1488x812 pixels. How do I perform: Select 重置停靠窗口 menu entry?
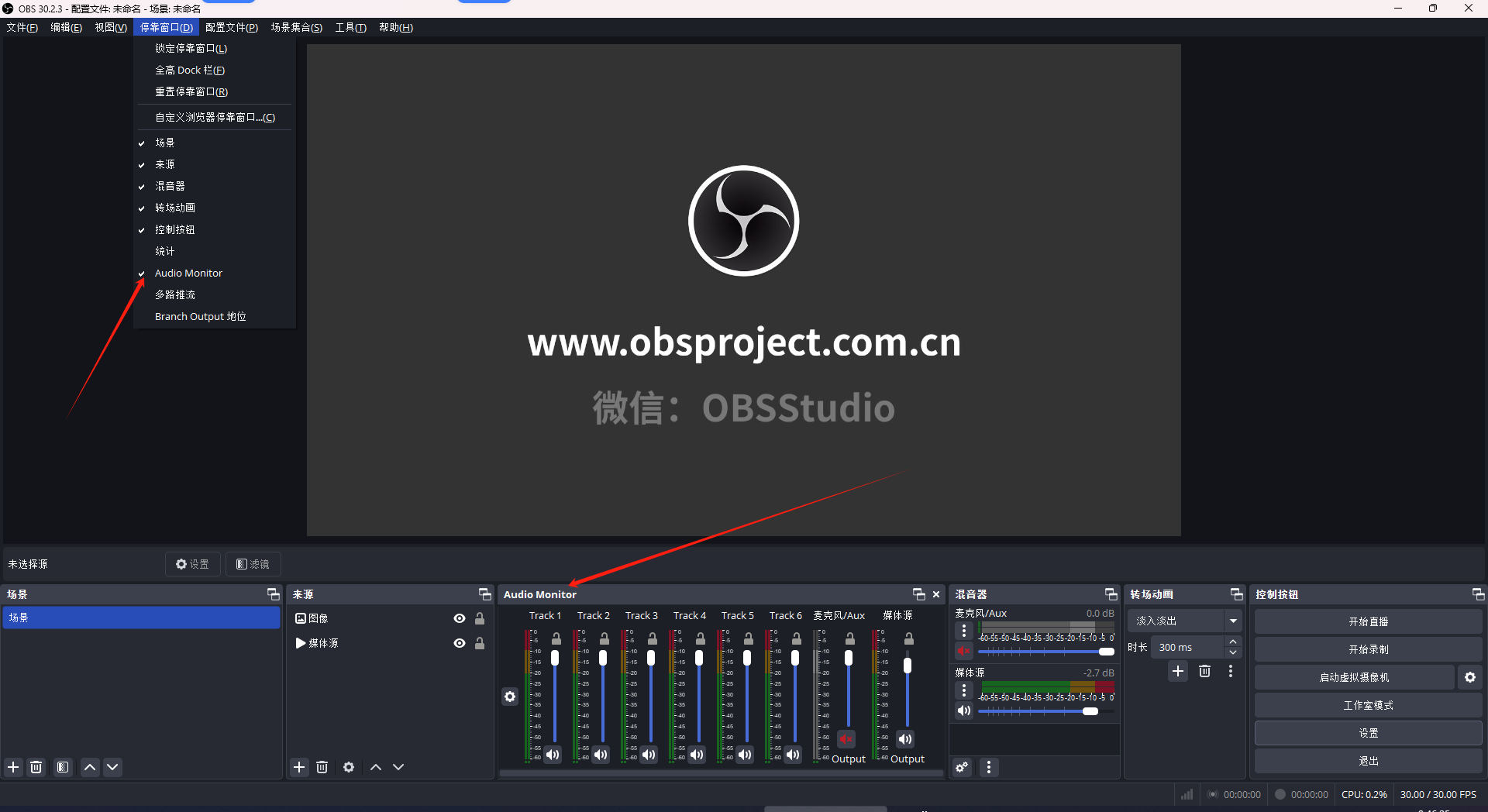[214, 91]
